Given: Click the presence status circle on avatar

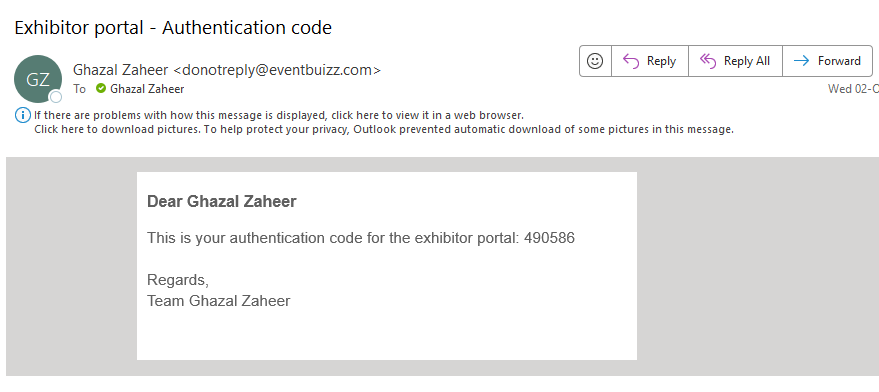Looking at the screenshot, I should (55, 97).
